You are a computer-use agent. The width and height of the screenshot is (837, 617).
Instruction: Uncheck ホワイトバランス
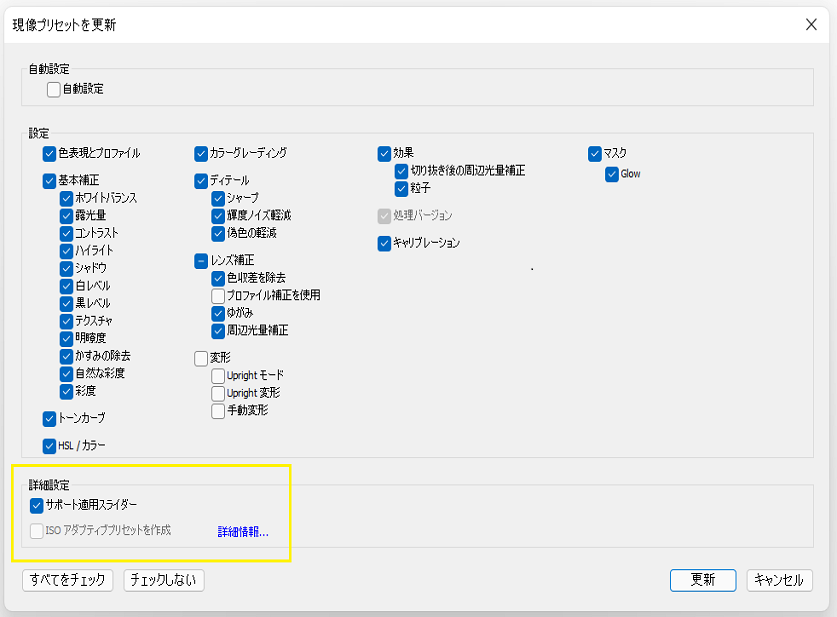[66, 199]
